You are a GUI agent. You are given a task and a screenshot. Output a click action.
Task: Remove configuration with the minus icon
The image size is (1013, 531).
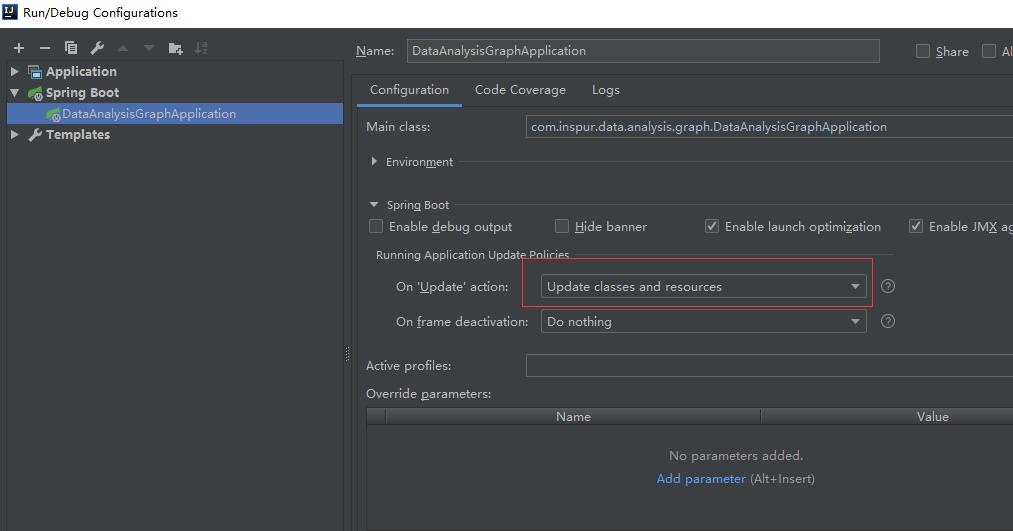pyautogui.click(x=45, y=48)
